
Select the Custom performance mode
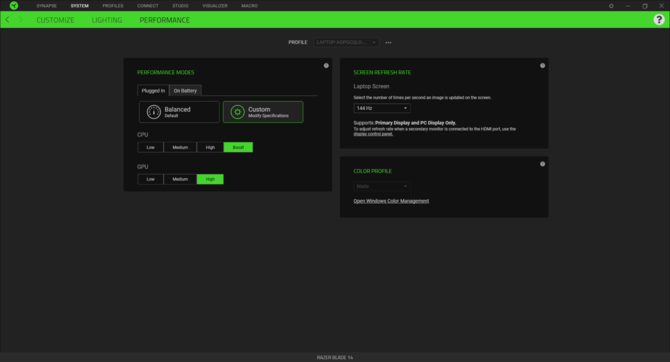263,112
